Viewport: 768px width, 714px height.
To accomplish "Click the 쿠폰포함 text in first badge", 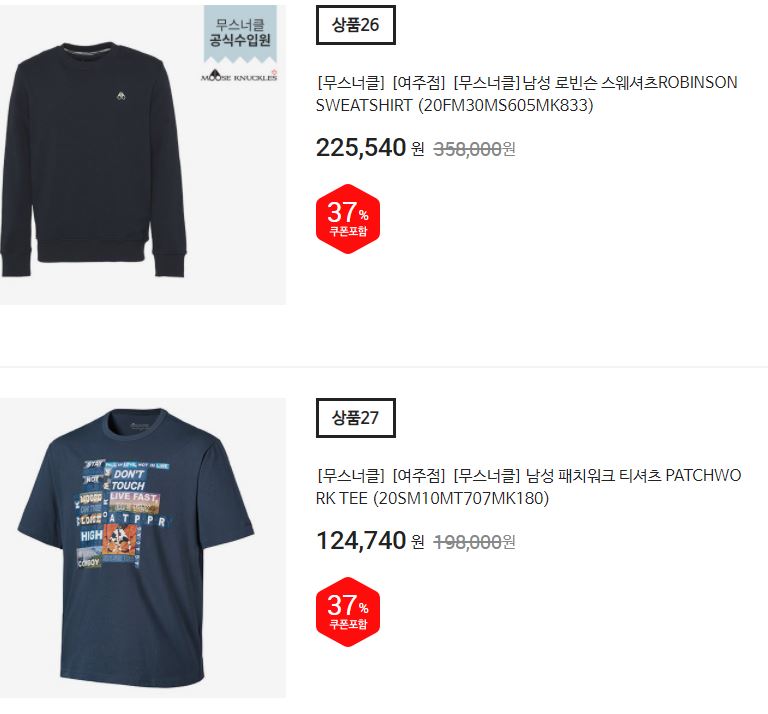I will coord(348,231).
